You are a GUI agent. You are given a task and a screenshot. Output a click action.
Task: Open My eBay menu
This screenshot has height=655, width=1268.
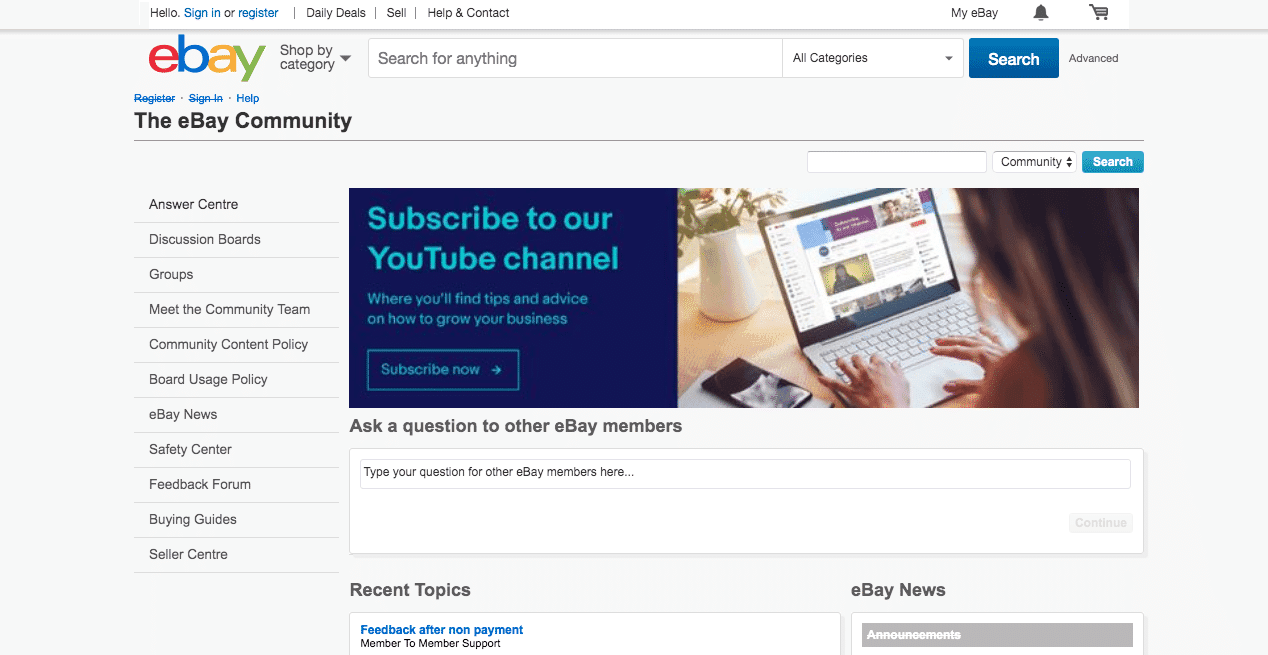pos(974,13)
